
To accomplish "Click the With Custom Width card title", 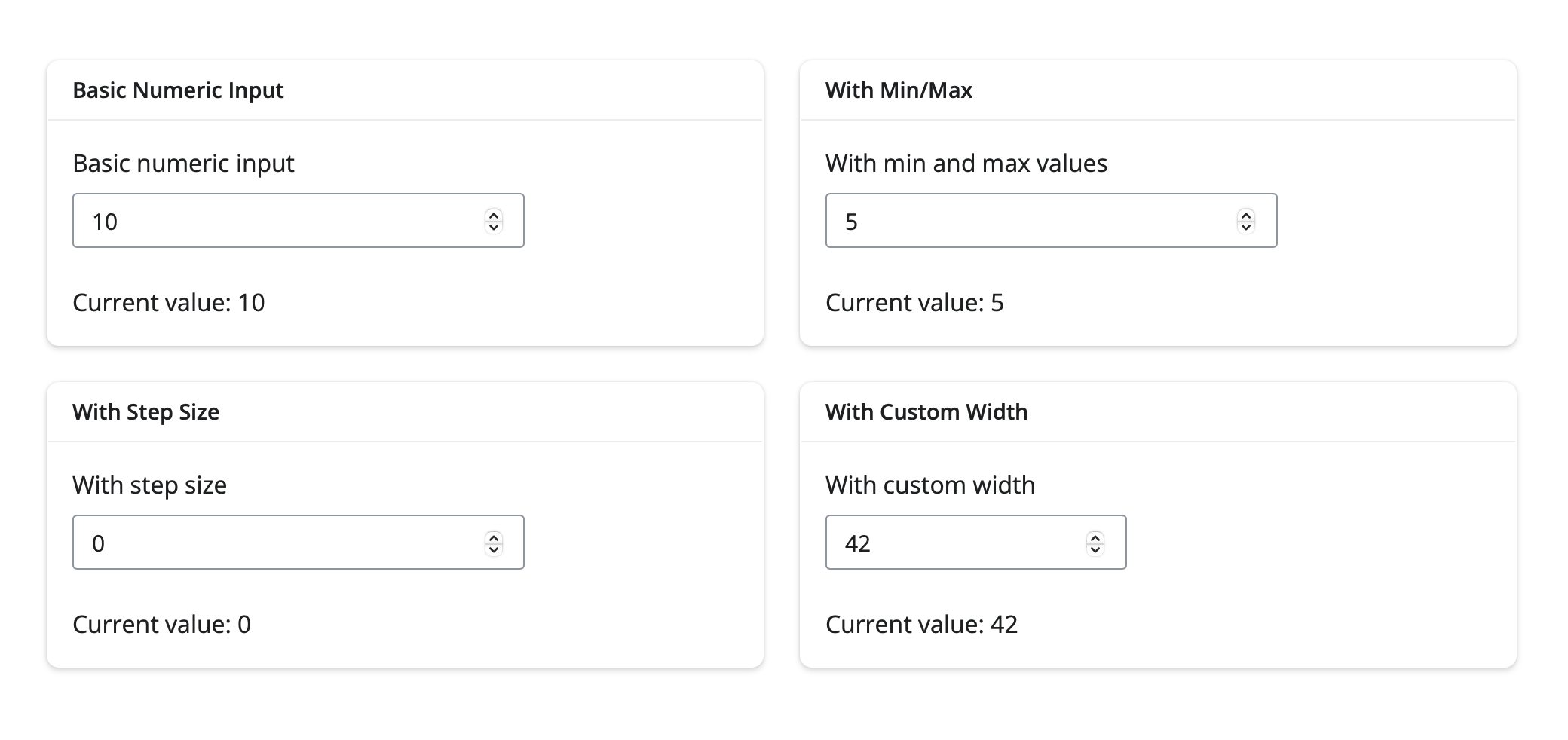I will click(926, 412).
